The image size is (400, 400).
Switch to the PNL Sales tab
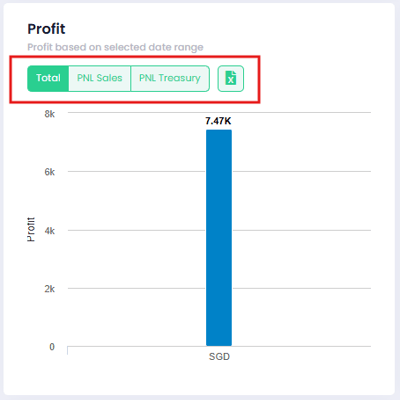100,78
